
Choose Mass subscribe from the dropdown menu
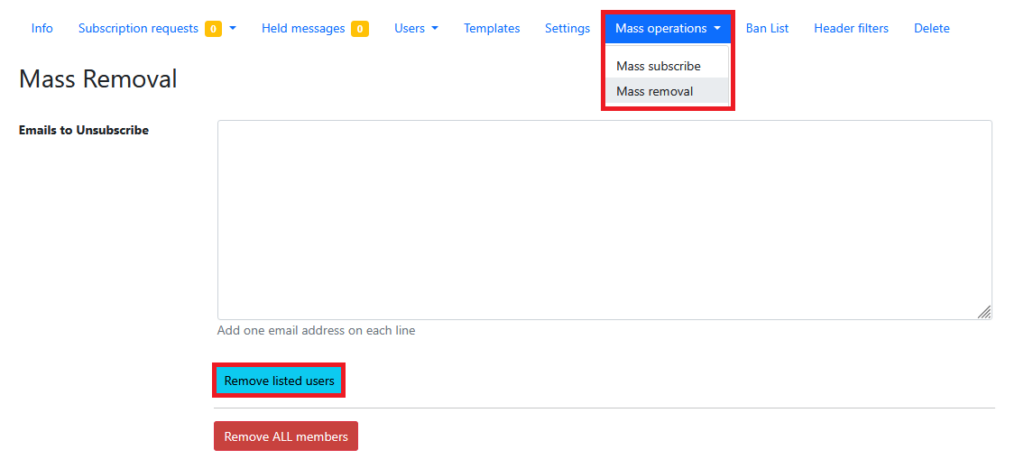click(658, 66)
